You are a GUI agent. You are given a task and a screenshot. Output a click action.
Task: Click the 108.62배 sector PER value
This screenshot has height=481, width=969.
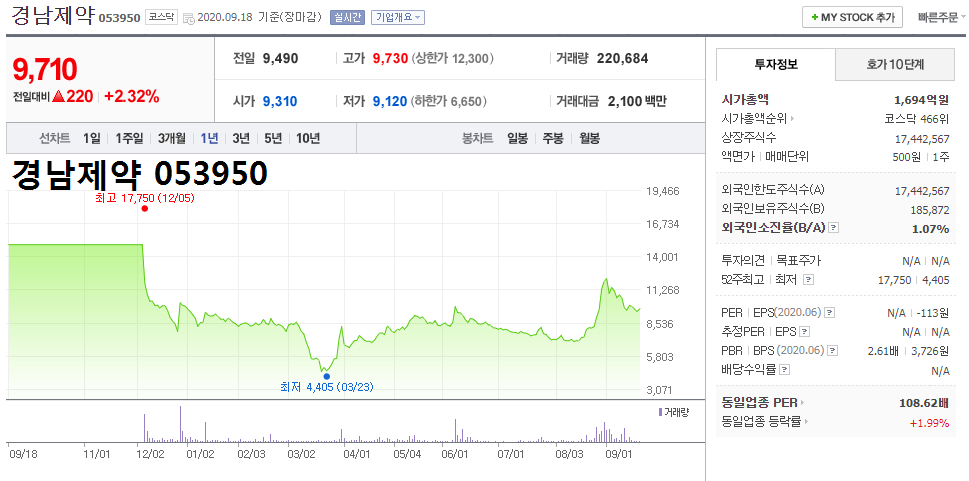click(x=924, y=403)
